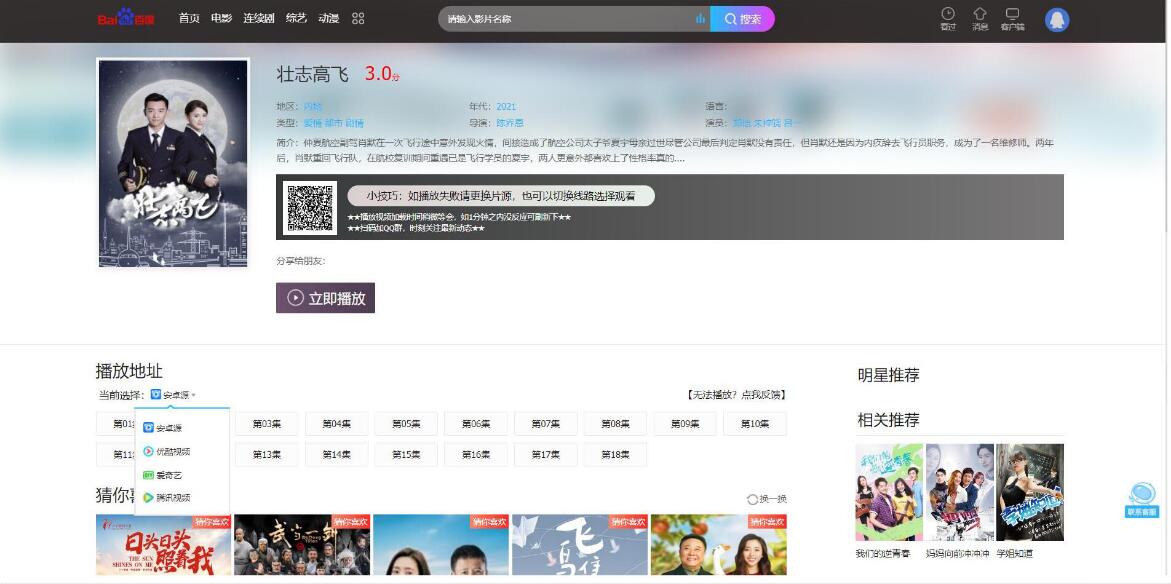Open the 学姐知道 related poster
Screen dimensions: 1171x584
pos(1030,492)
